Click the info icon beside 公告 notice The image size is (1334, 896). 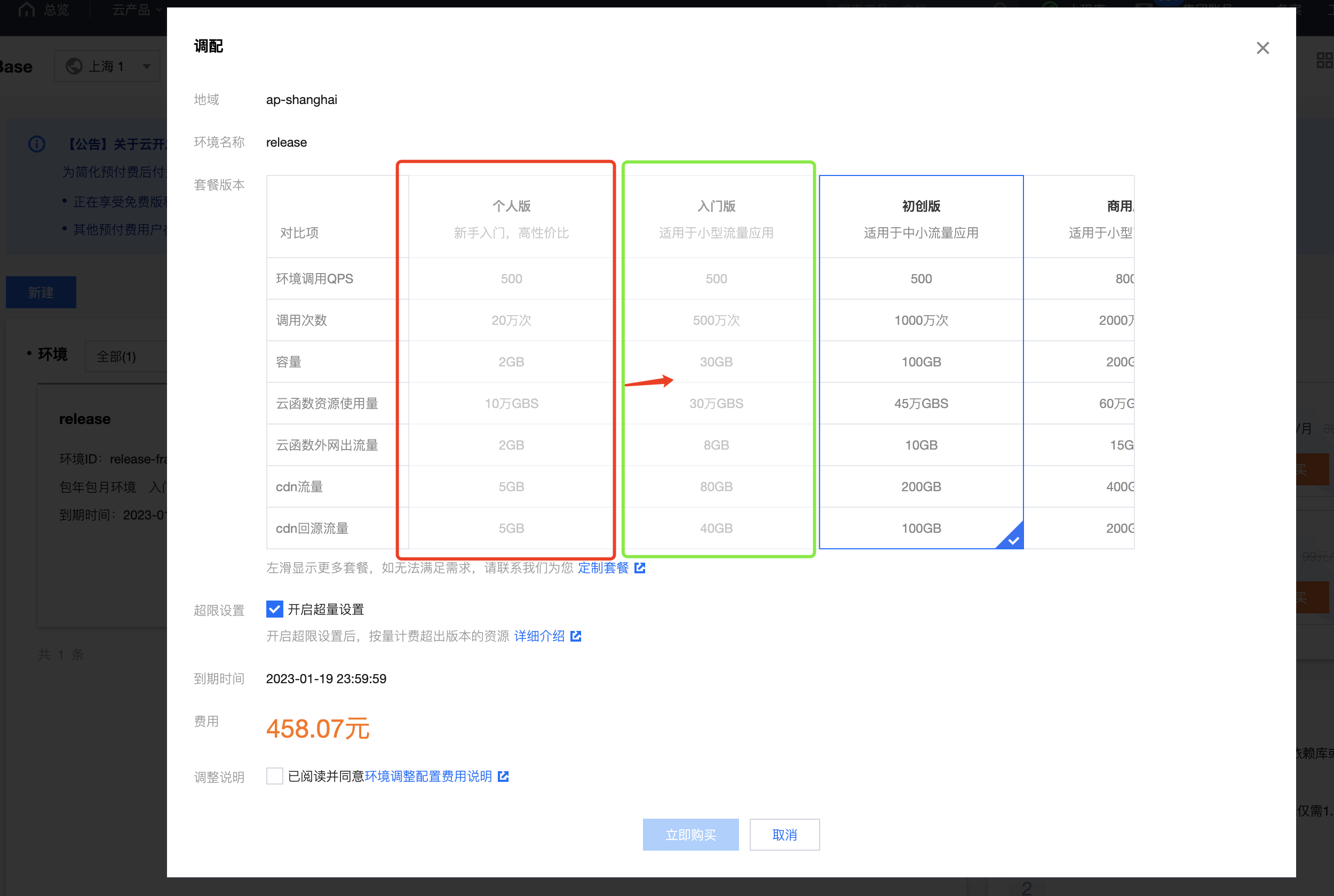(x=37, y=144)
